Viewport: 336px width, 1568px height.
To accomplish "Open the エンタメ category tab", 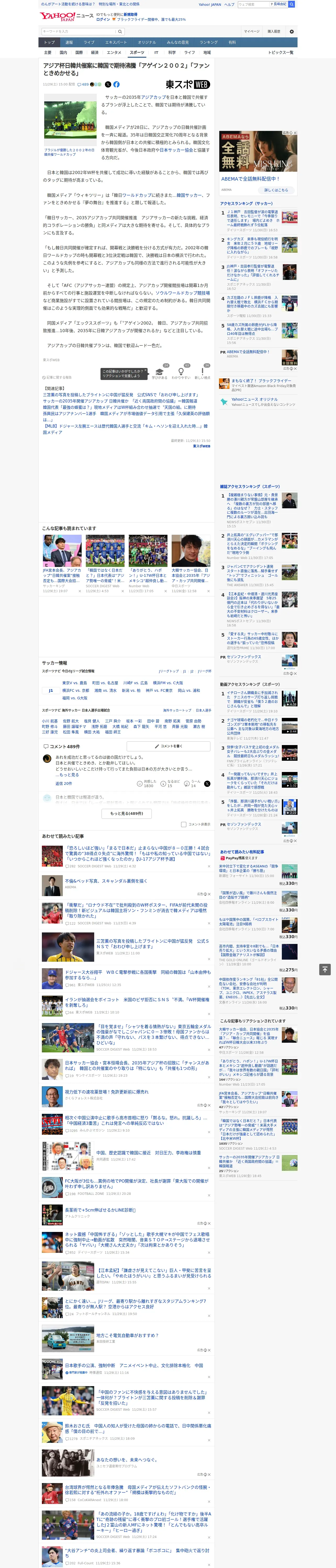I will [114, 52].
